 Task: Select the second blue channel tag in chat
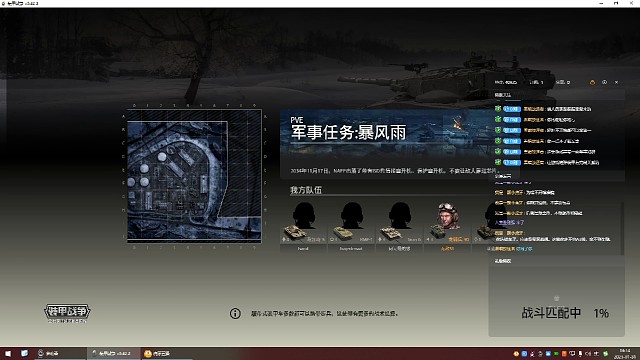click(x=512, y=120)
